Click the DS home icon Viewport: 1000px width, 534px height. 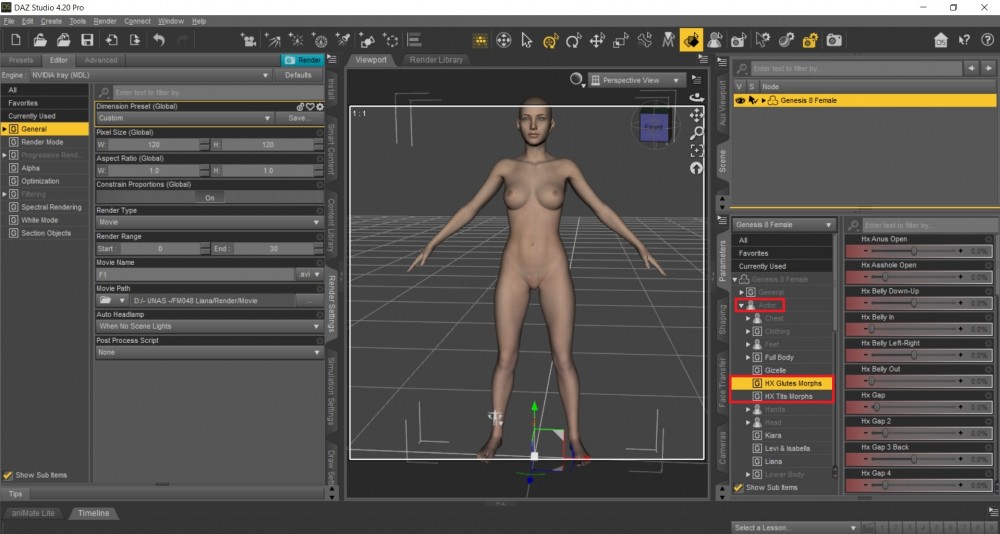tap(941, 40)
